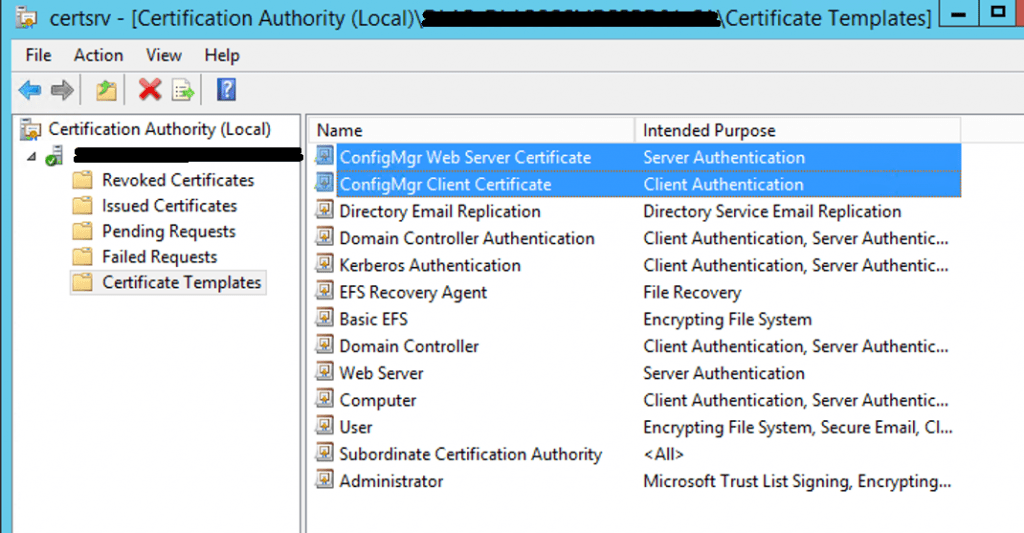Open the Help menu
The height and width of the screenshot is (533, 1024).
(x=222, y=56)
